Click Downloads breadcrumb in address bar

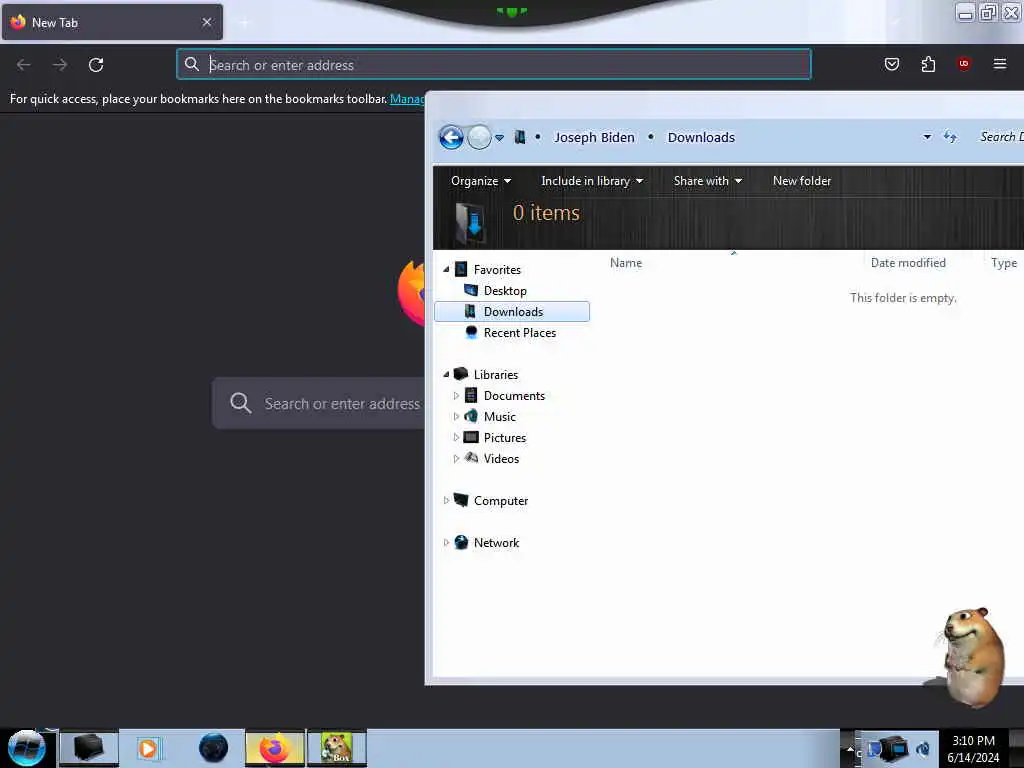(x=701, y=137)
